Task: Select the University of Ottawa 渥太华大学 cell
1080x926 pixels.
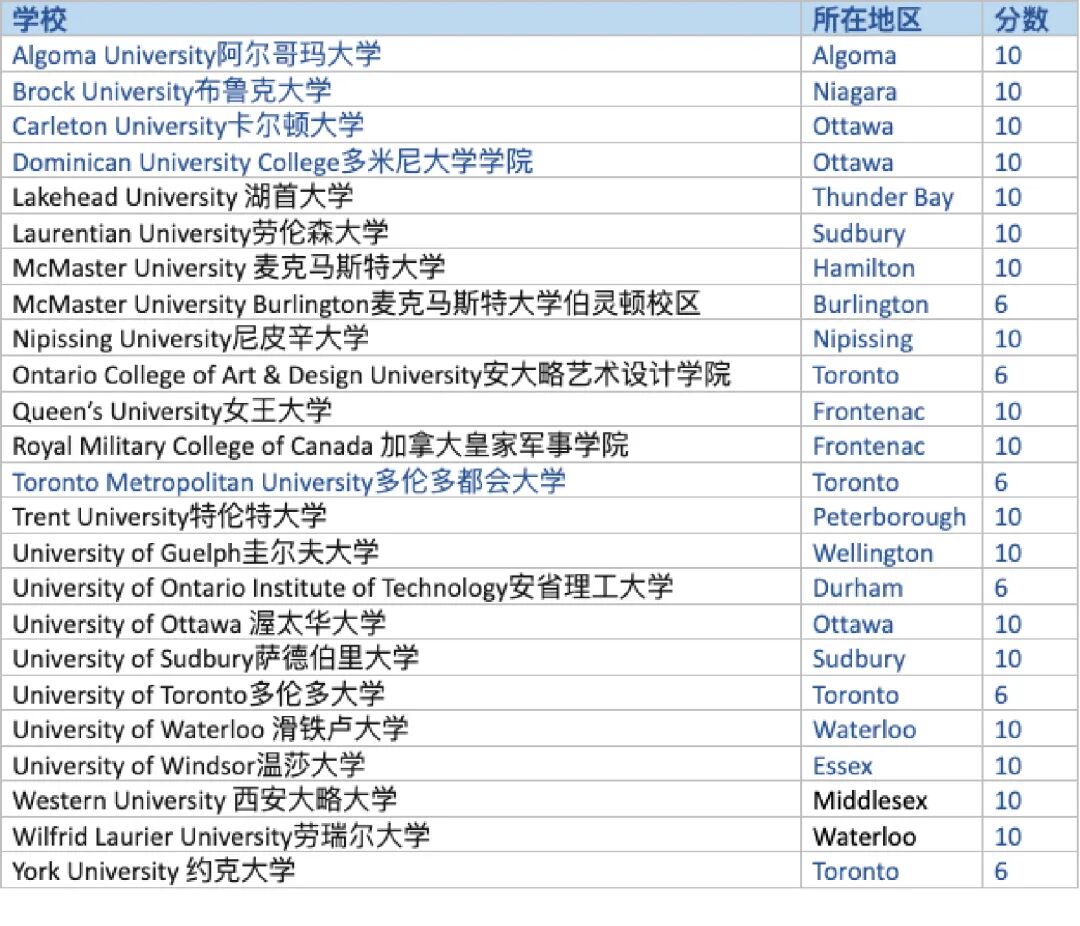Action: pos(401,623)
